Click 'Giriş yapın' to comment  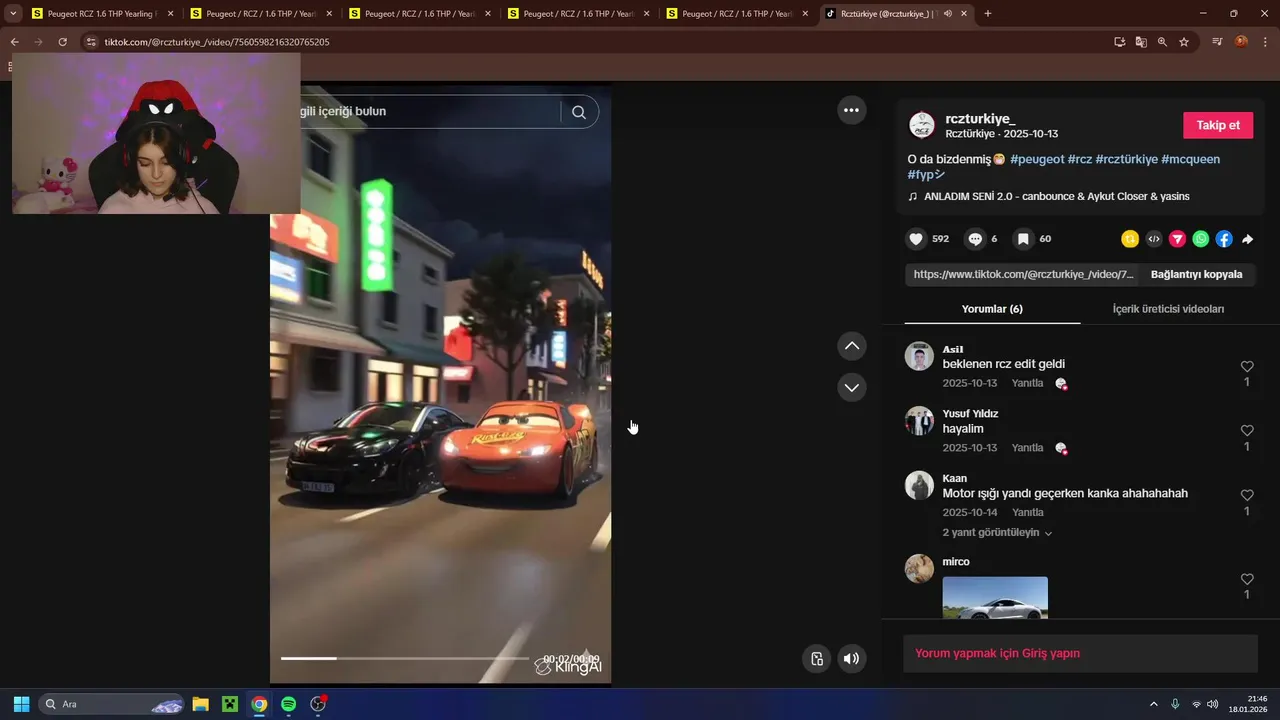pyautogui.click(x=1050, y=653)
